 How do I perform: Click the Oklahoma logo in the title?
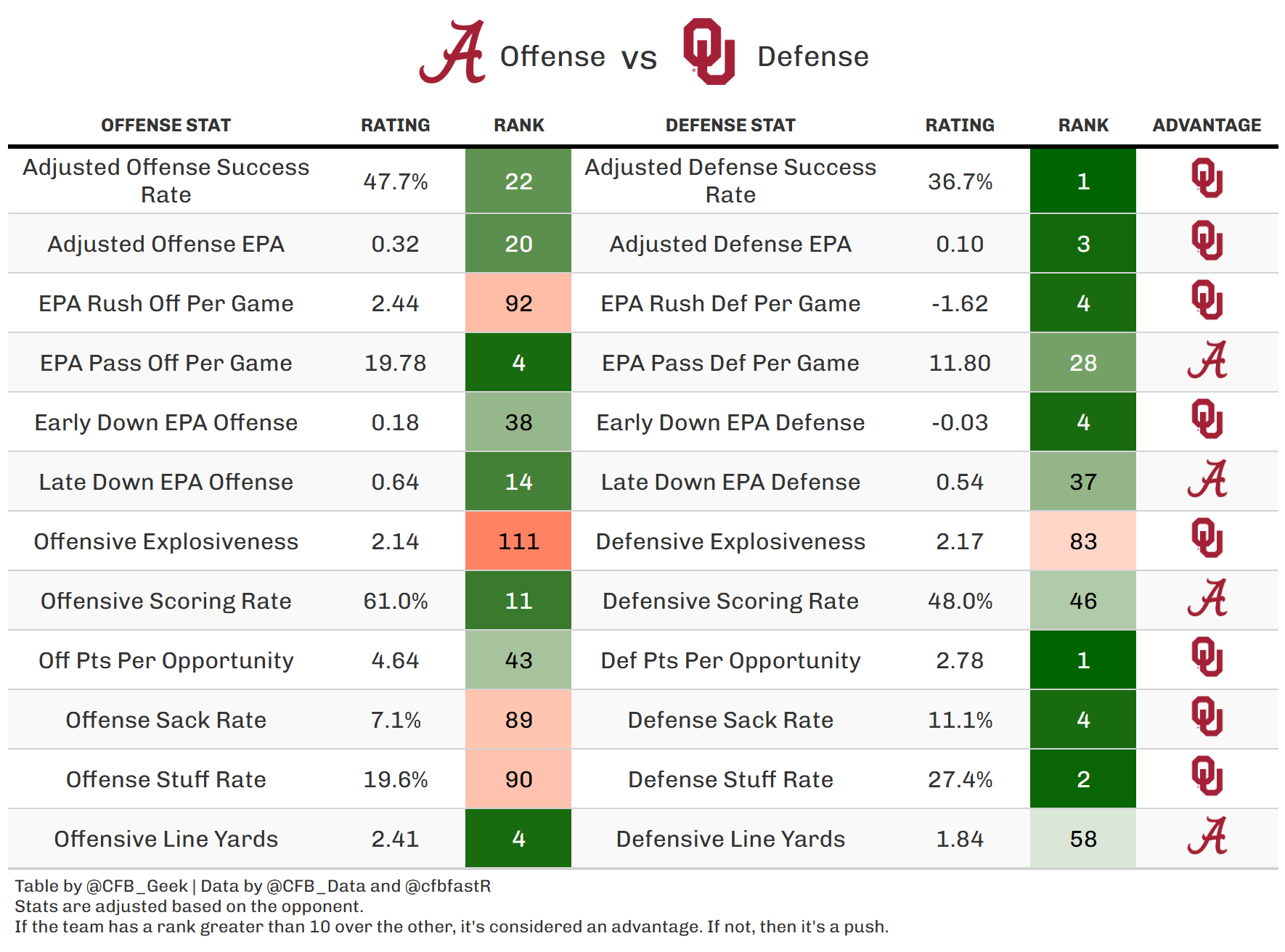(709, 52)
